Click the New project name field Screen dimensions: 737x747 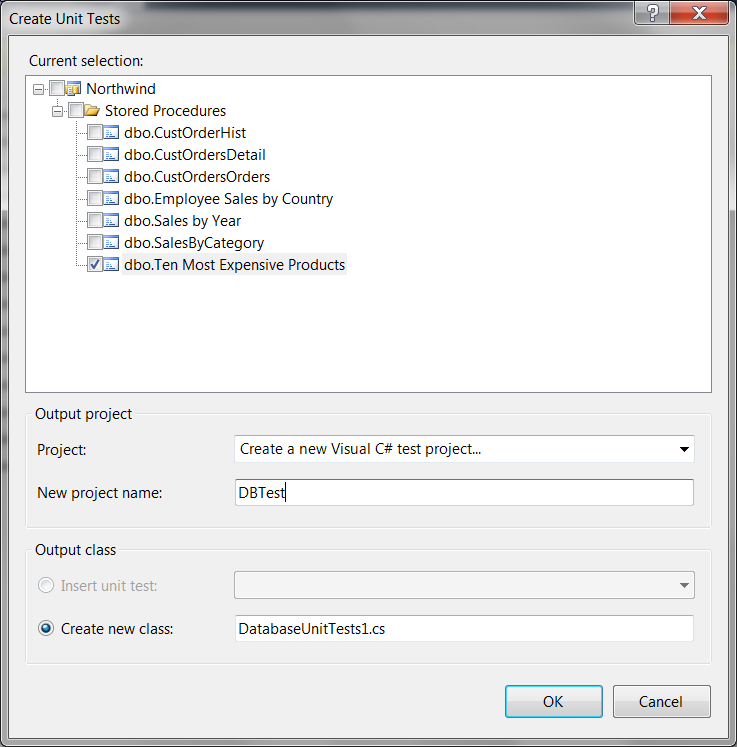pyautogui.click(x=463, y=493)
